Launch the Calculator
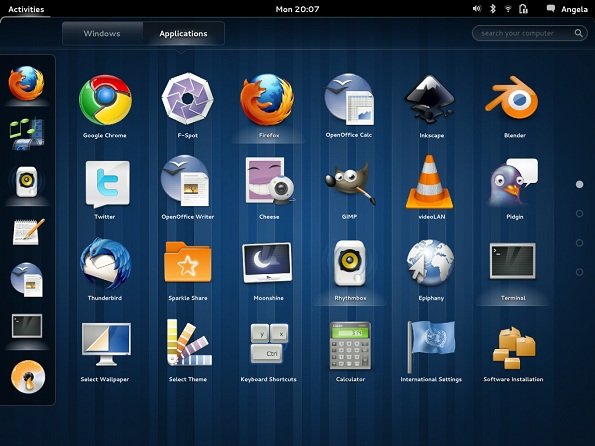The height and width of the screenshot is (446, 595). tap(350, 345)
